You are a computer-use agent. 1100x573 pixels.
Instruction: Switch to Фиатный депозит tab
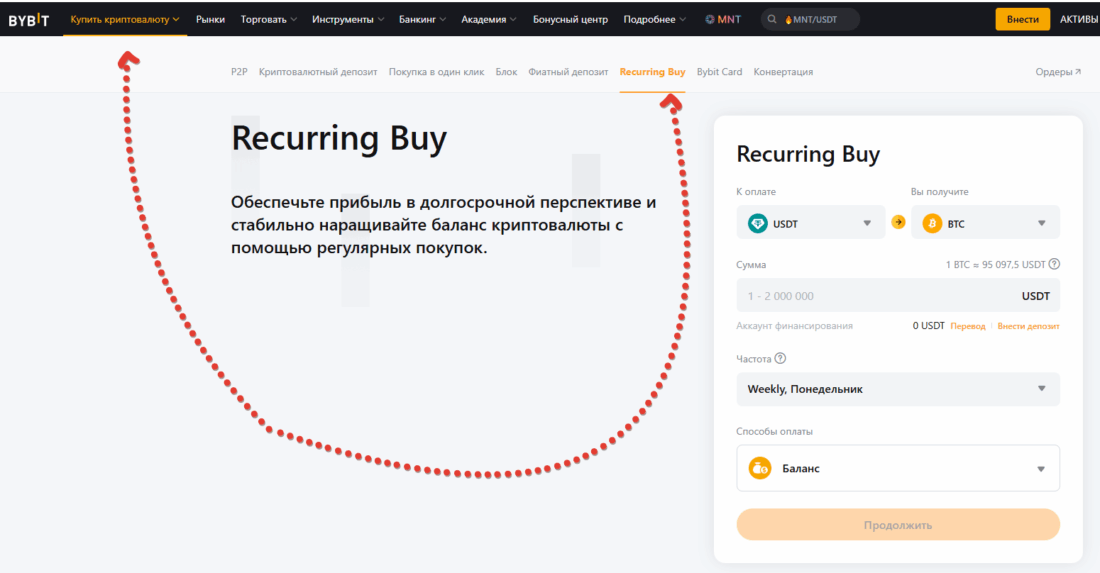tap(568, 72)
